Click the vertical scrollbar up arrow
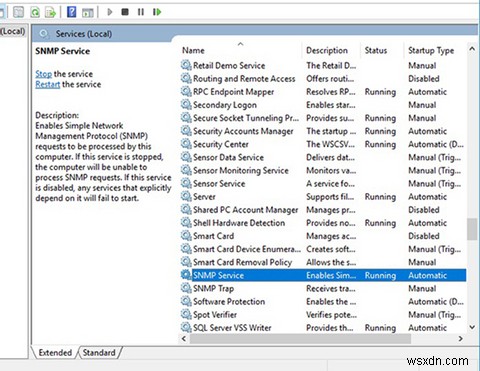The image size is (480, 371). click(472, 49)
